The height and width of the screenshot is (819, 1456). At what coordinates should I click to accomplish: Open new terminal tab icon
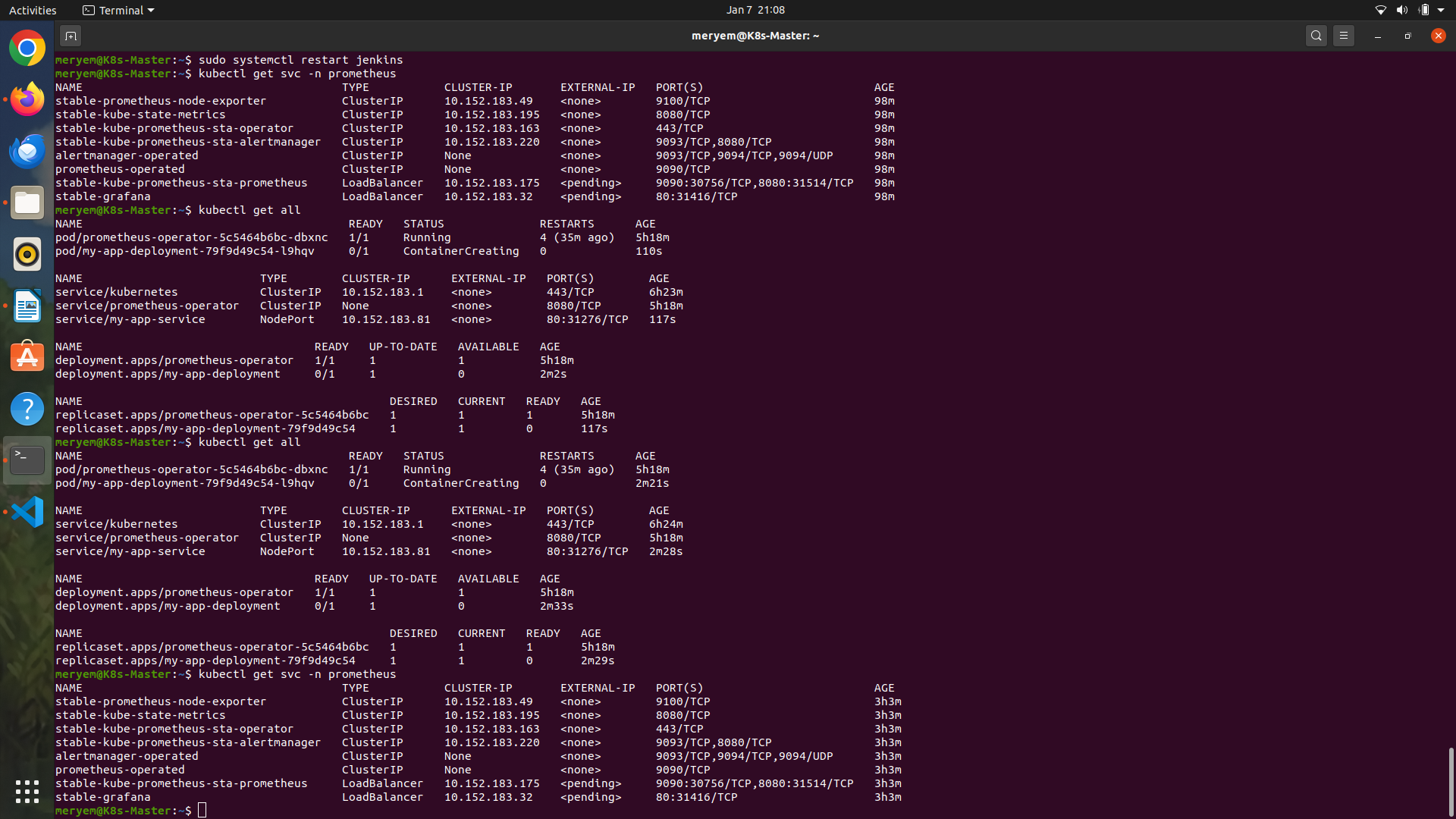[x=71, y=36]
